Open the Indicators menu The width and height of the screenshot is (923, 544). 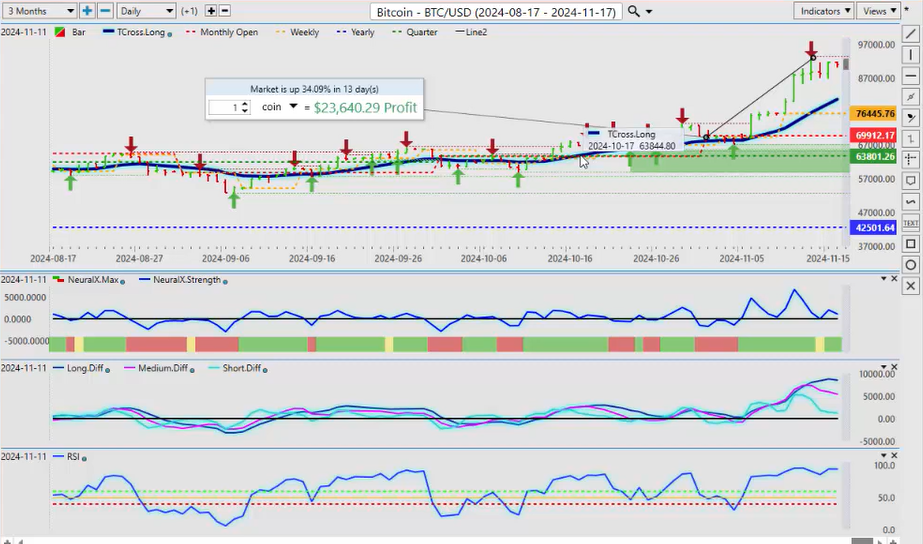pos(824,10)
